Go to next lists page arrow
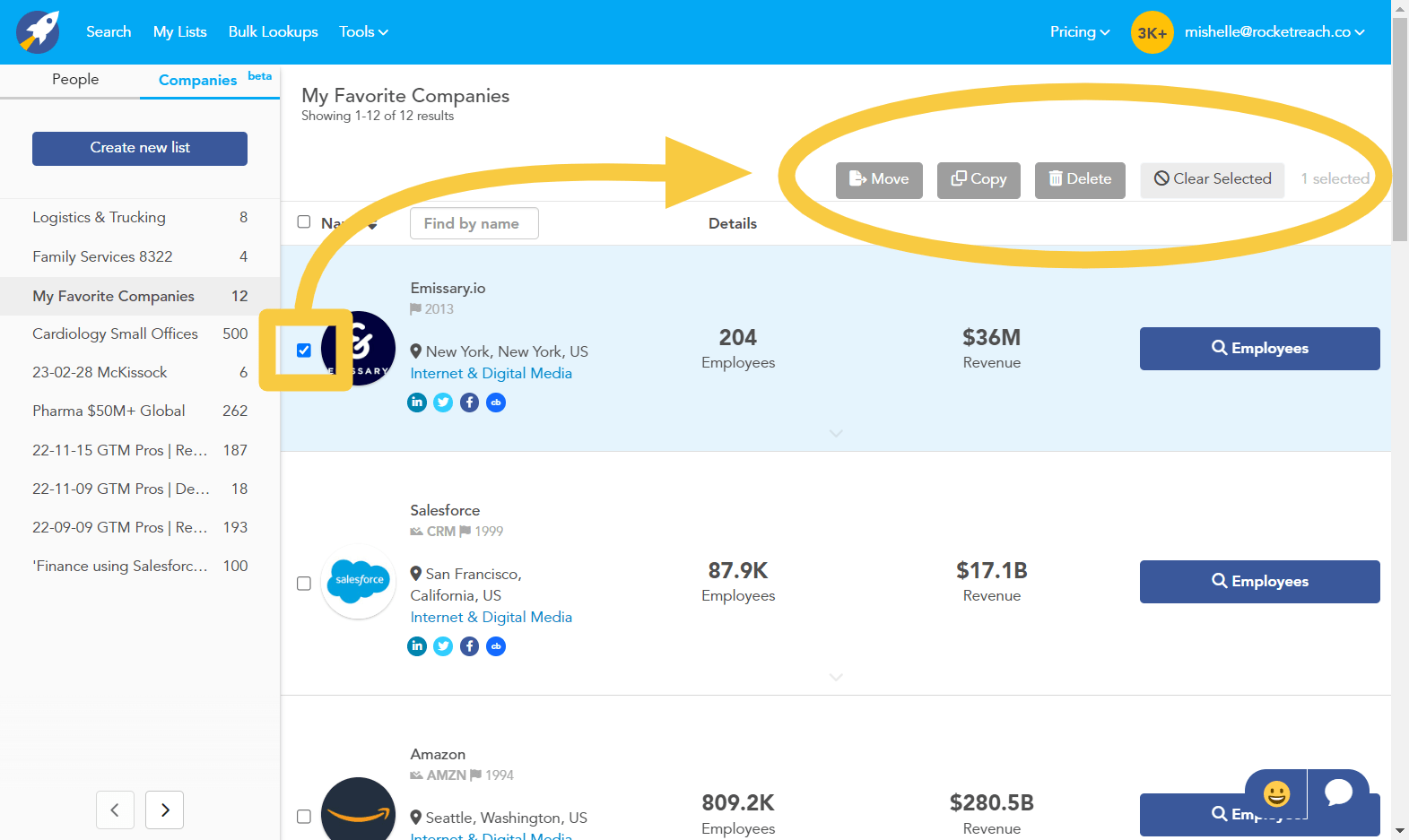The height and width of the screenshot is (840, 1409). (x=165, y=810)
